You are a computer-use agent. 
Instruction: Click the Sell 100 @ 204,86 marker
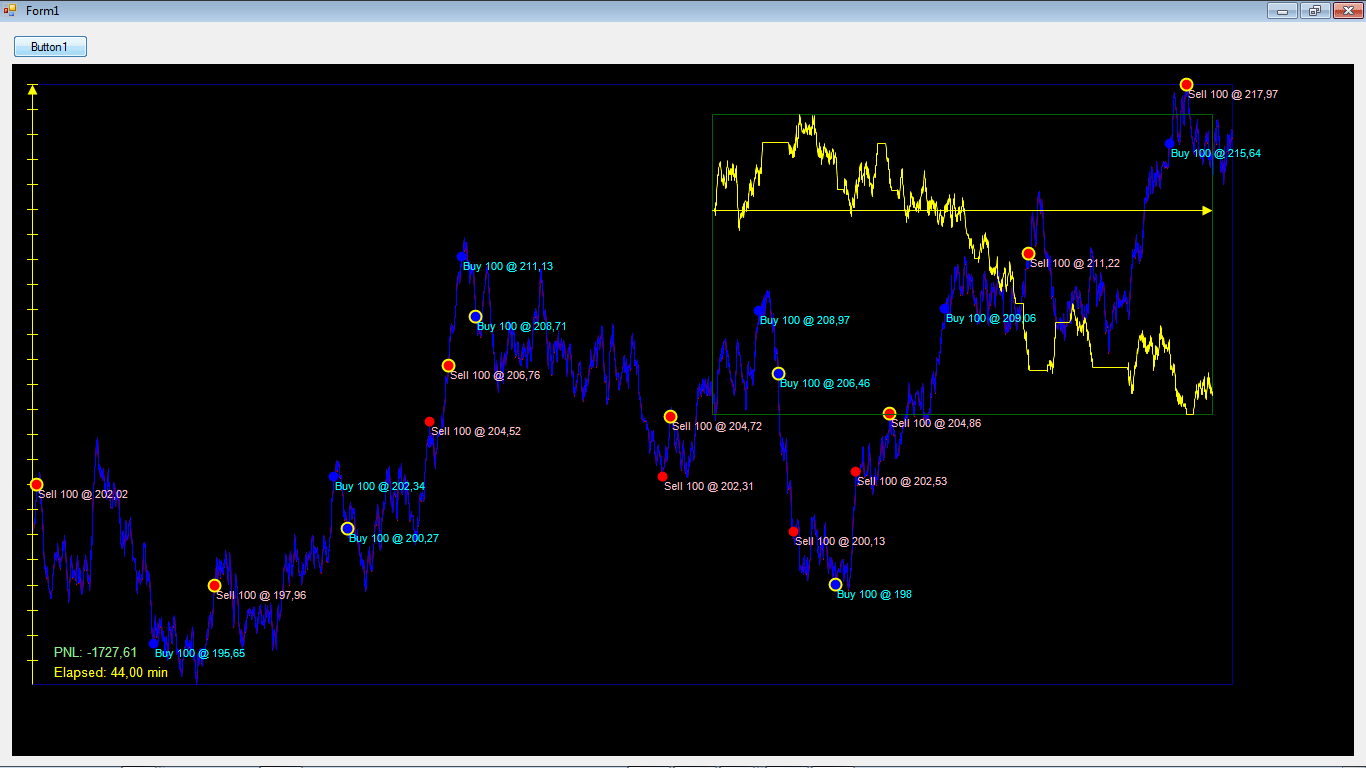click(890, 414)
